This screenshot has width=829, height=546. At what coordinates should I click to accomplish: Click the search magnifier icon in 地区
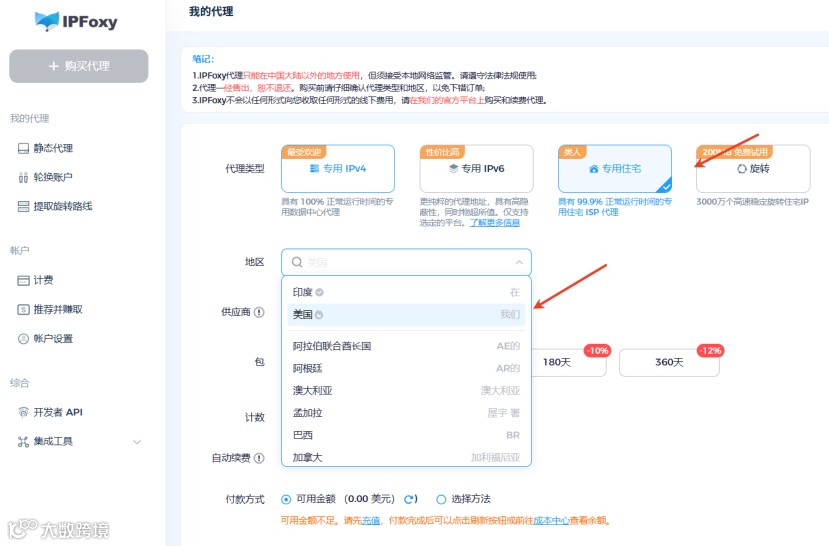click(x=297, y=262)
